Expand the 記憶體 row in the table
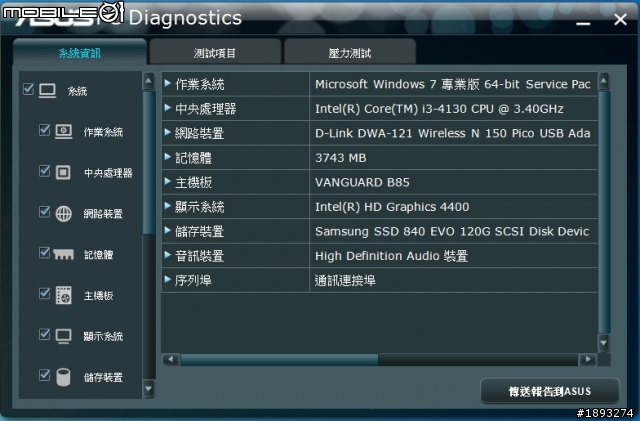640x421 pixels. [x=167, y=157]
